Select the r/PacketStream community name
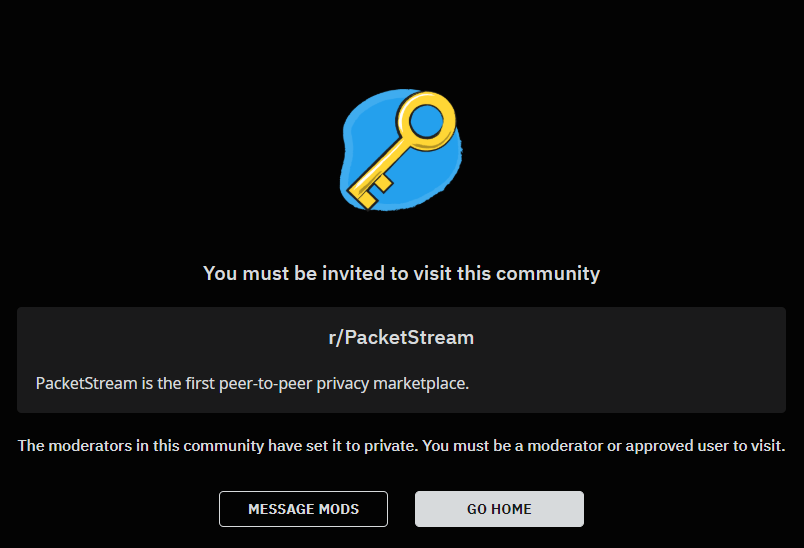The height and width of the screenshot is (548, 804). point(401,337)
